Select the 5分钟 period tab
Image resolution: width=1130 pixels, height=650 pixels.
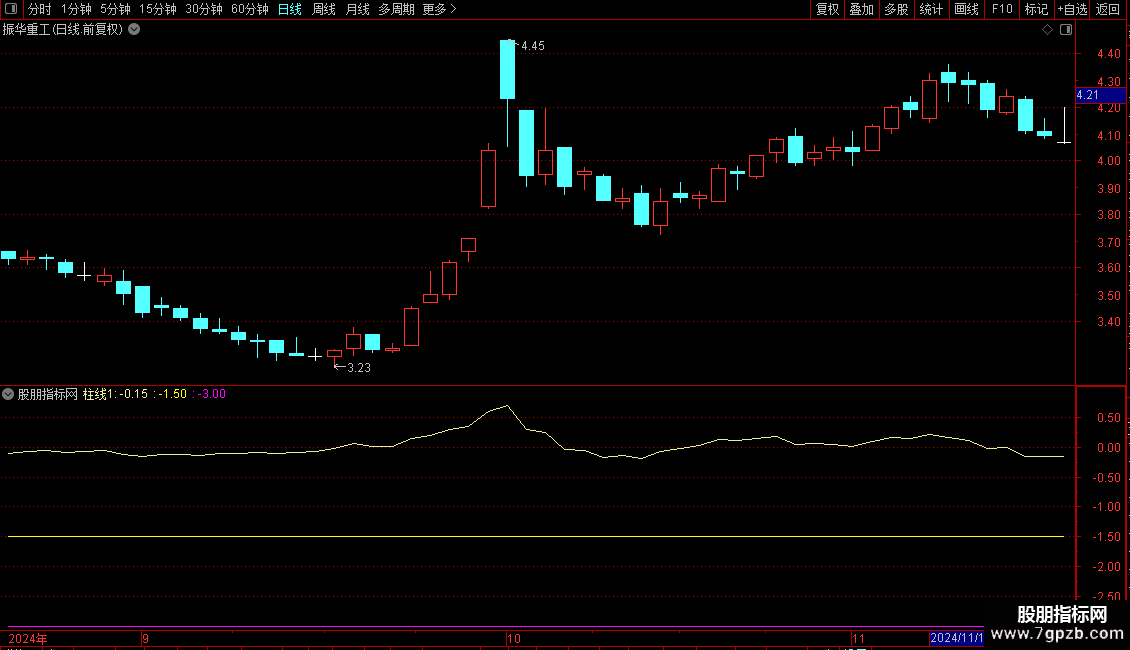point(115,9)
